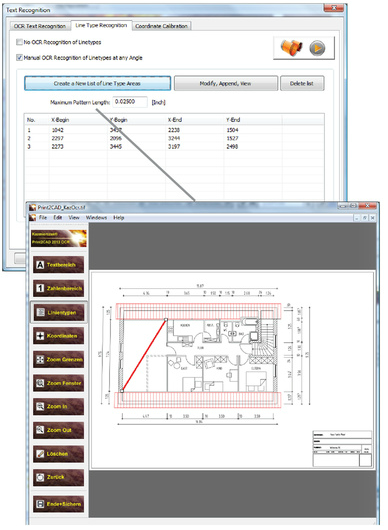Screen dimensions: 388x530
Task: Toggle Manual OCR Recognition of Linetypes checkbox
Action: coord(19,58)
